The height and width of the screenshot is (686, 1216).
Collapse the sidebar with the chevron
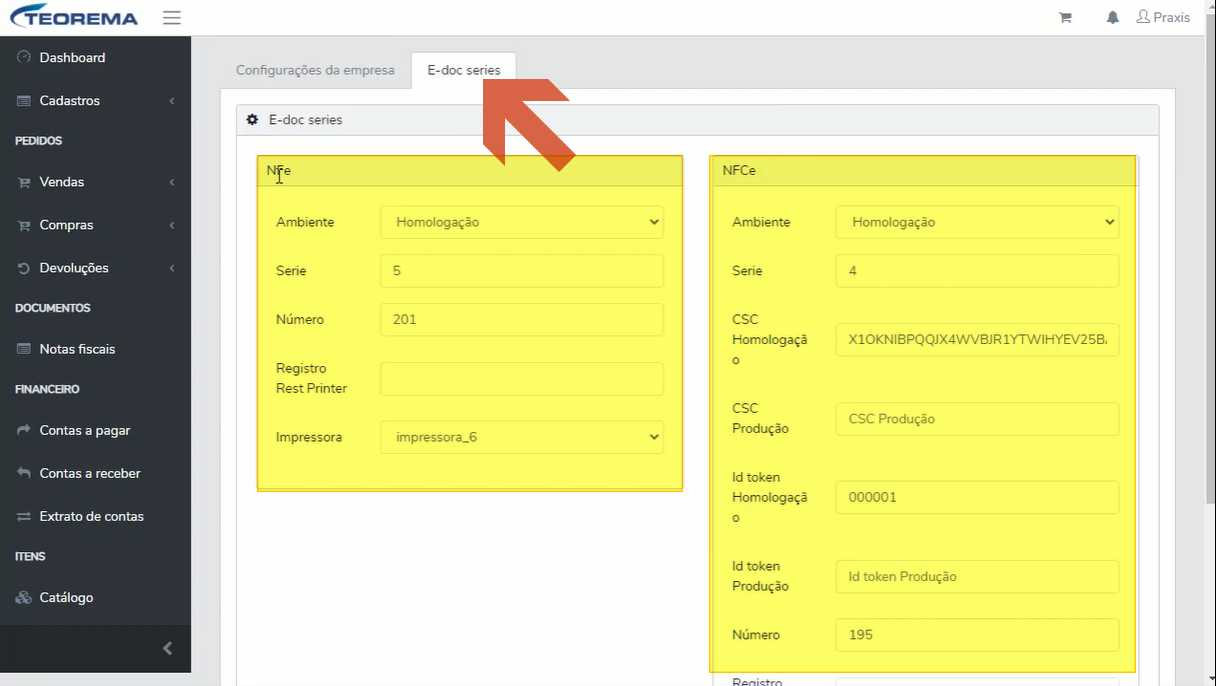point(167,648)
